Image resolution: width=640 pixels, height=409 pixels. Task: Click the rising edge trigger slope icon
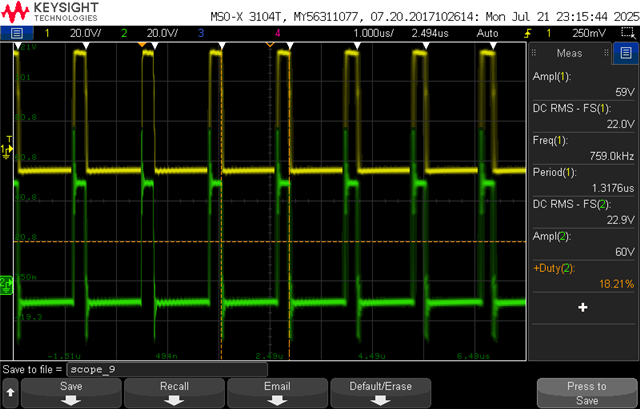tap(528, 33)
